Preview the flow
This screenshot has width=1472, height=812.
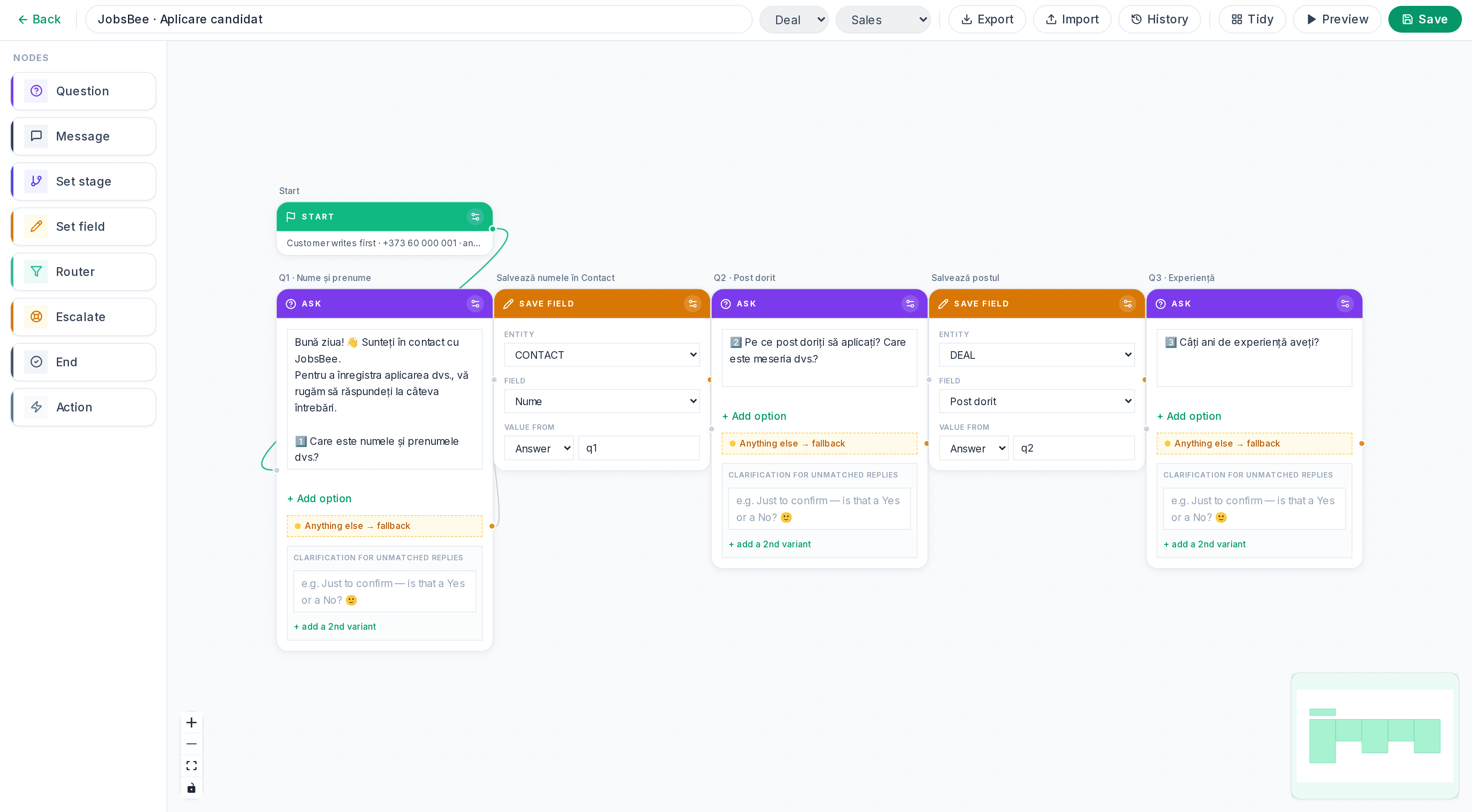point(1337,19)
